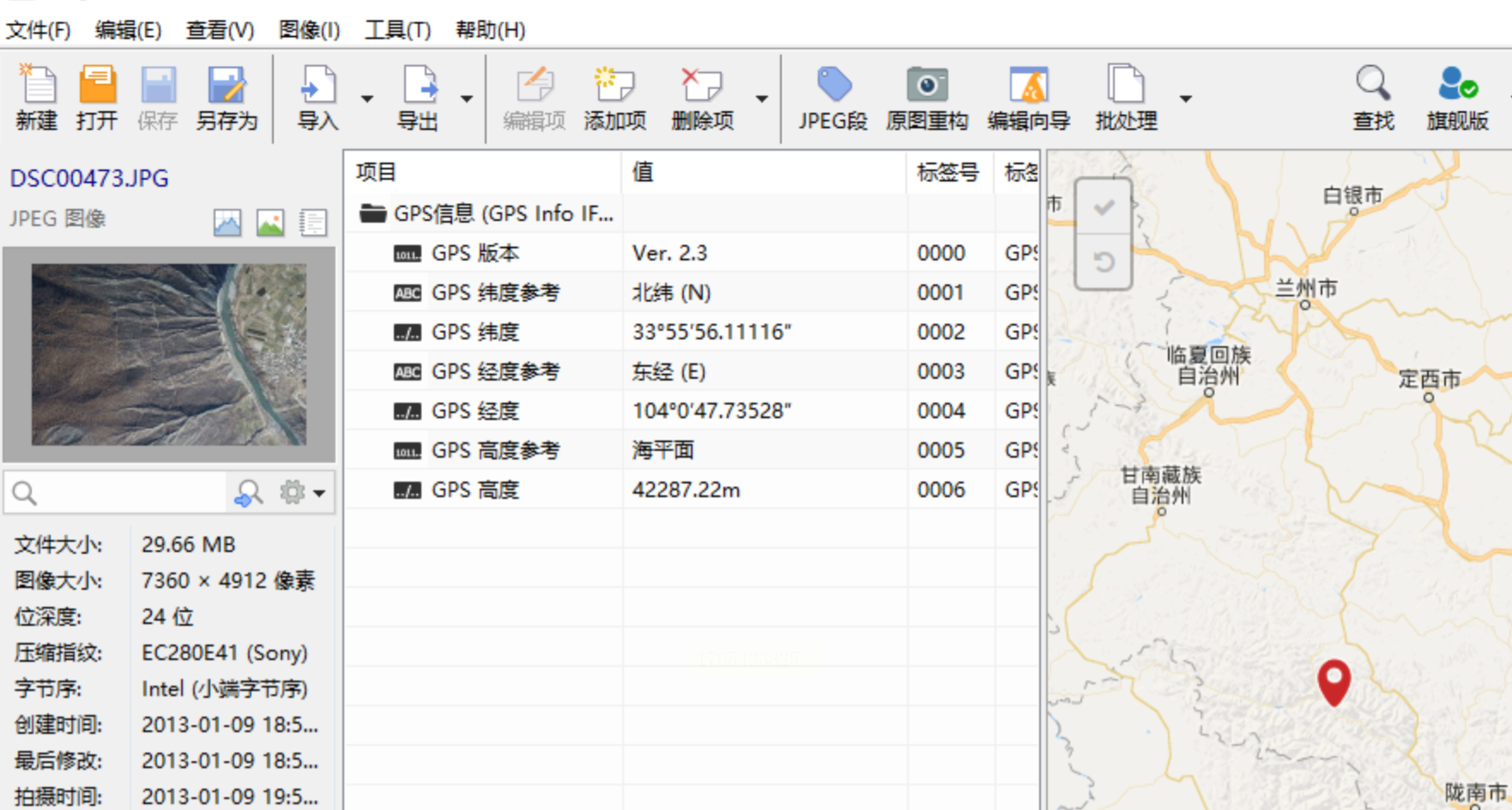Switch to text list view icon
The width and height of the screenshot is (1512, 810).
[x=313, y=223]
